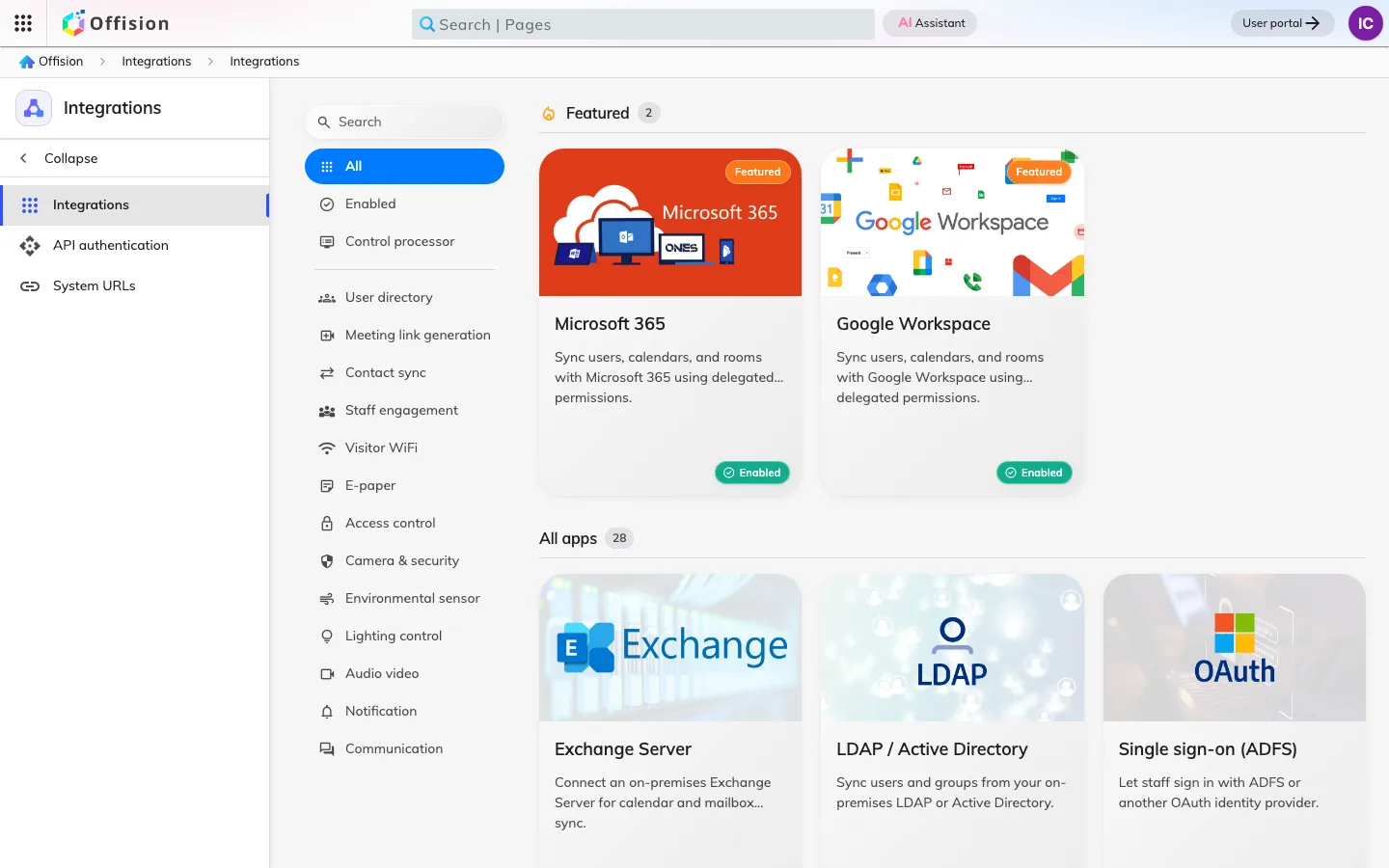The width and height of the screenshot is (1389, 868).
Task: Focus the integrations Search field
Action: (404, 122)
